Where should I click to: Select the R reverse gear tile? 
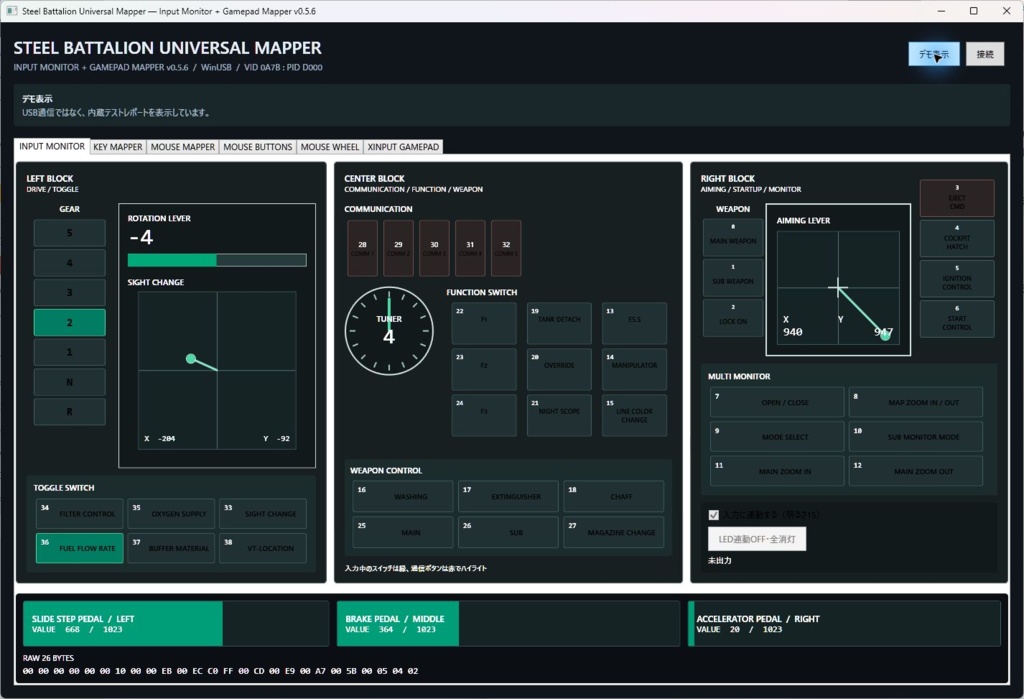point(69,412)
